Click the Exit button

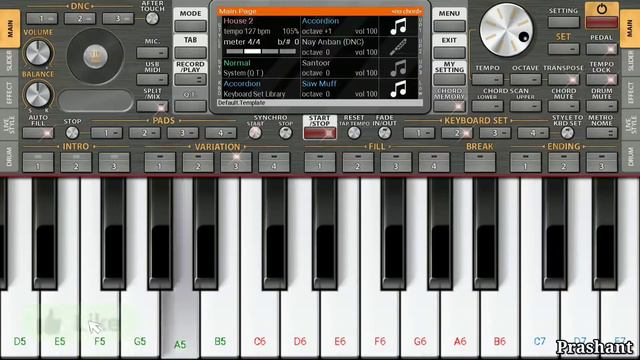coord(449,52)
